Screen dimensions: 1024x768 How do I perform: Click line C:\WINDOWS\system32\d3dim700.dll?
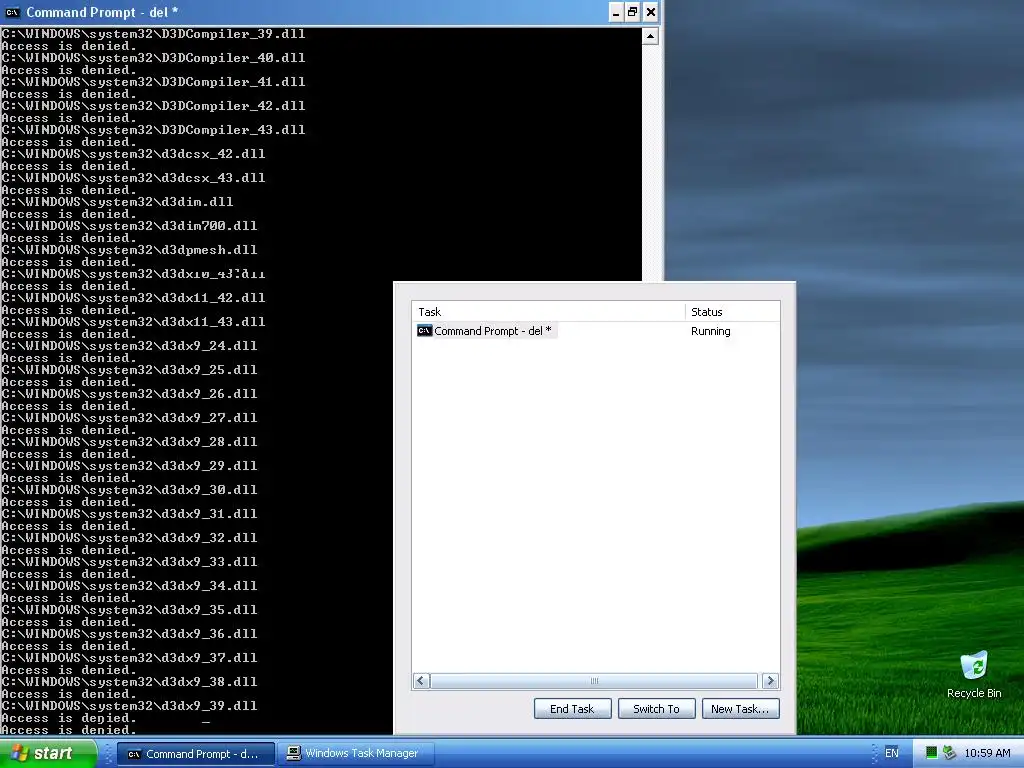pos(129,226)
